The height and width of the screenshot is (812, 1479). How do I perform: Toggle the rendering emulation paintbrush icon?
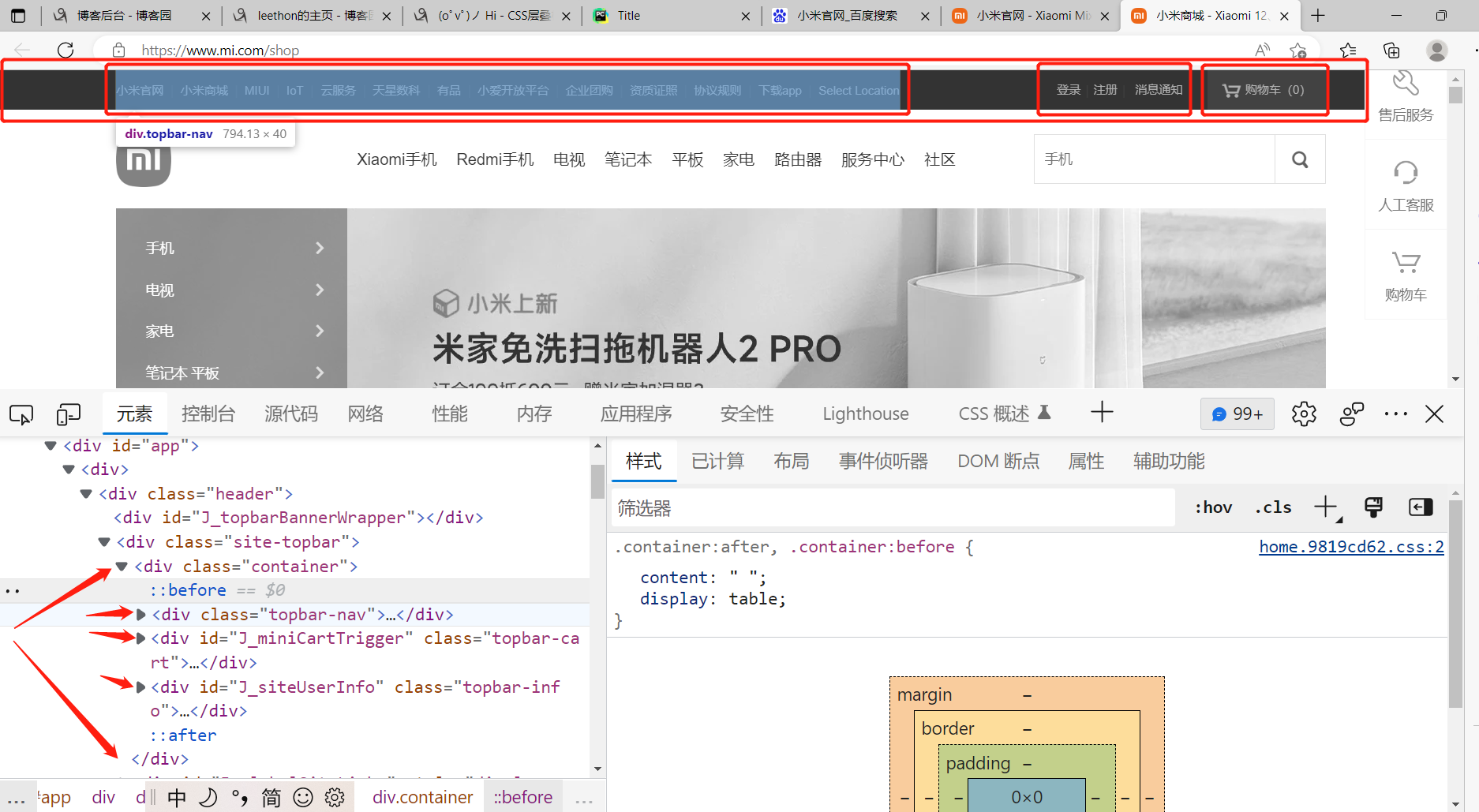coord(1373,507)
